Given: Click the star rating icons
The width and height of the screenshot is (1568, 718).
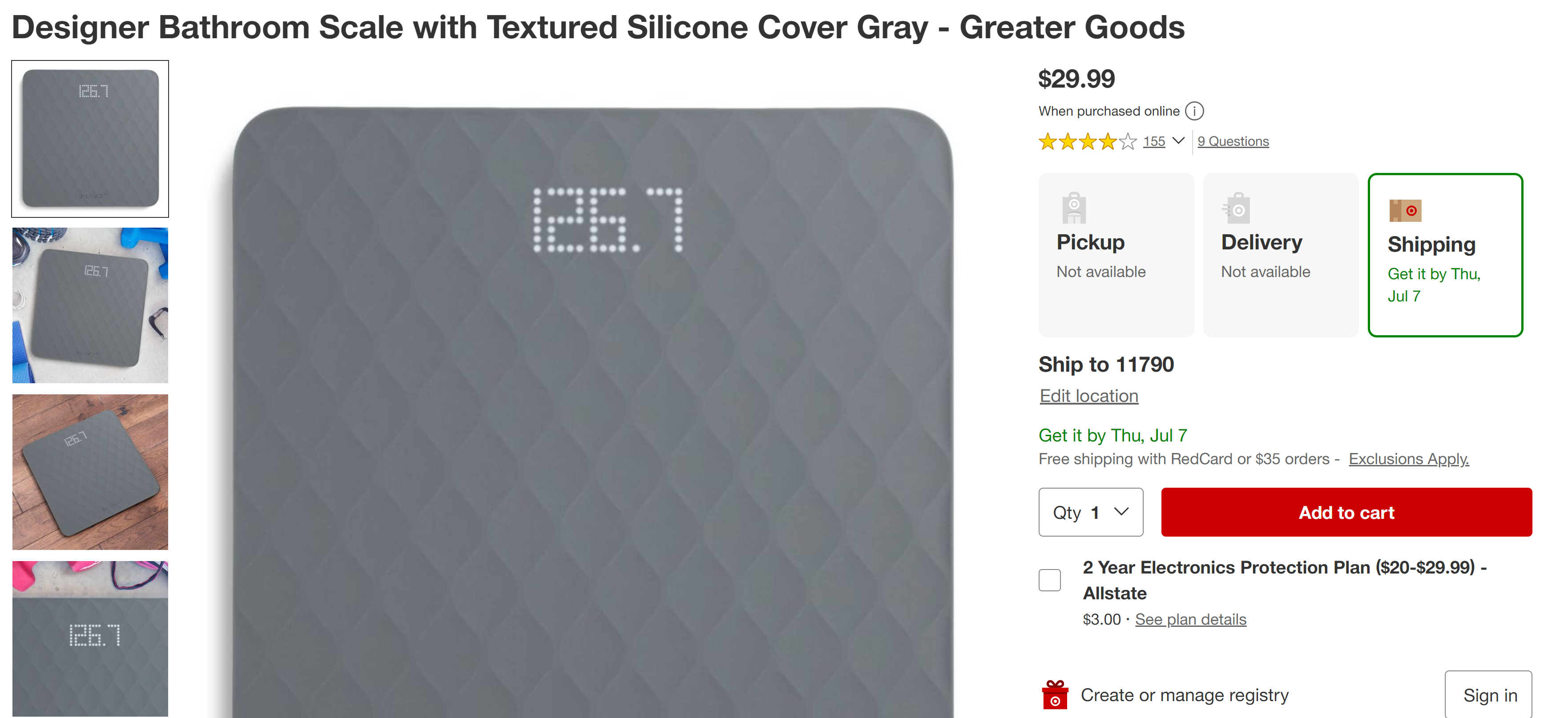Looking at the screenshot, I should [1087, 142].
